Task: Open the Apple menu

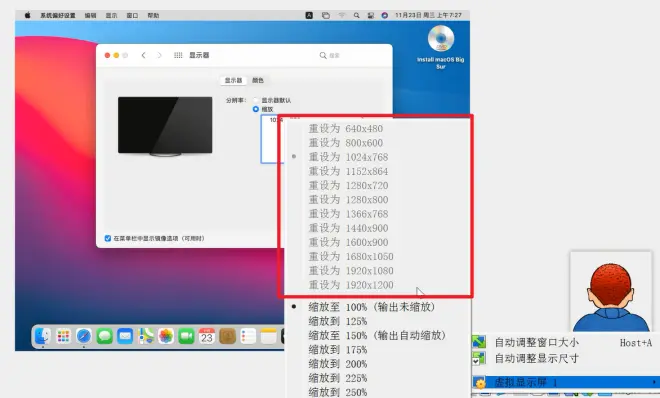Action: (27, 15)
